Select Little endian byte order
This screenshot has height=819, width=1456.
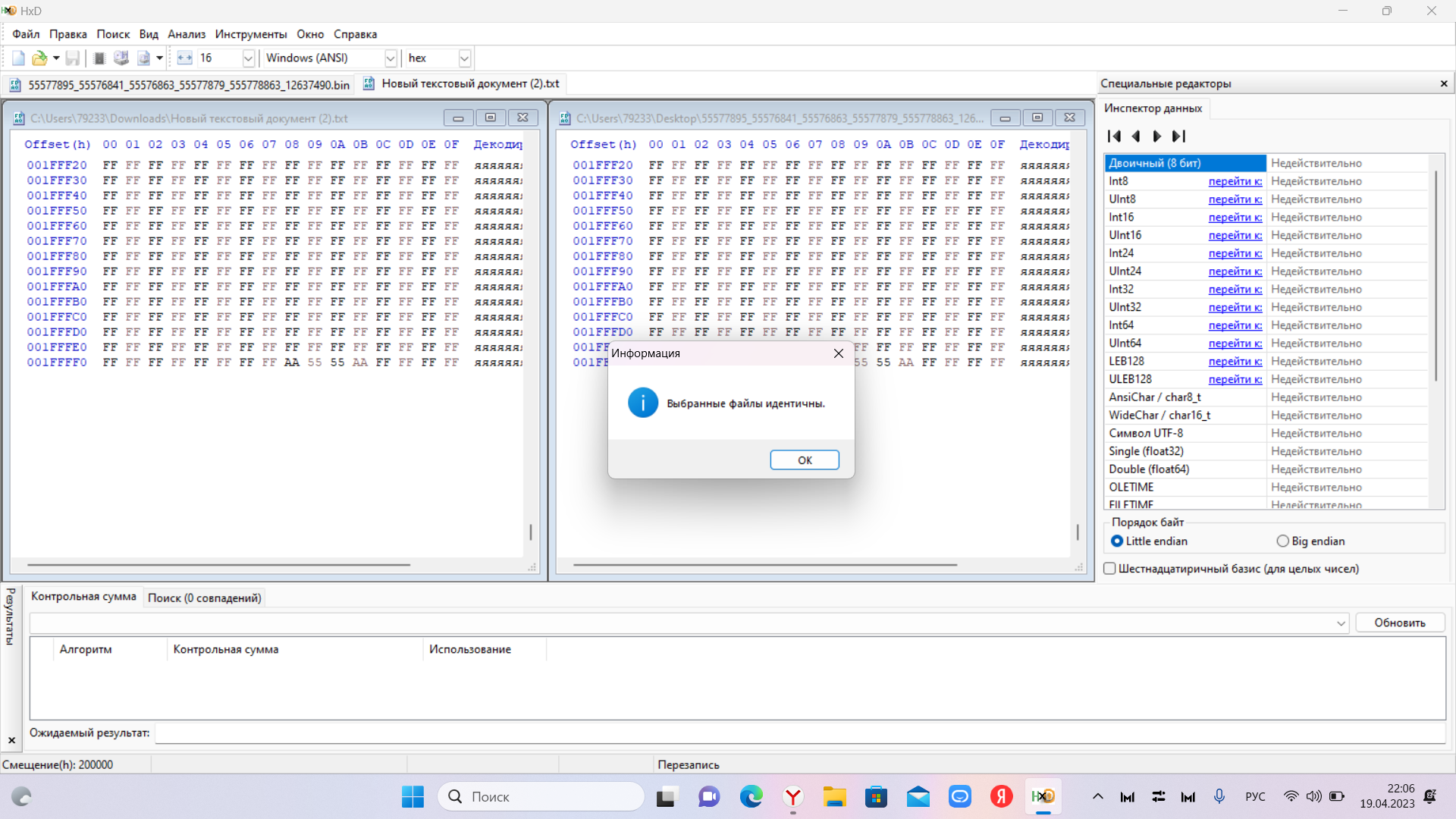click(1117, 541)
